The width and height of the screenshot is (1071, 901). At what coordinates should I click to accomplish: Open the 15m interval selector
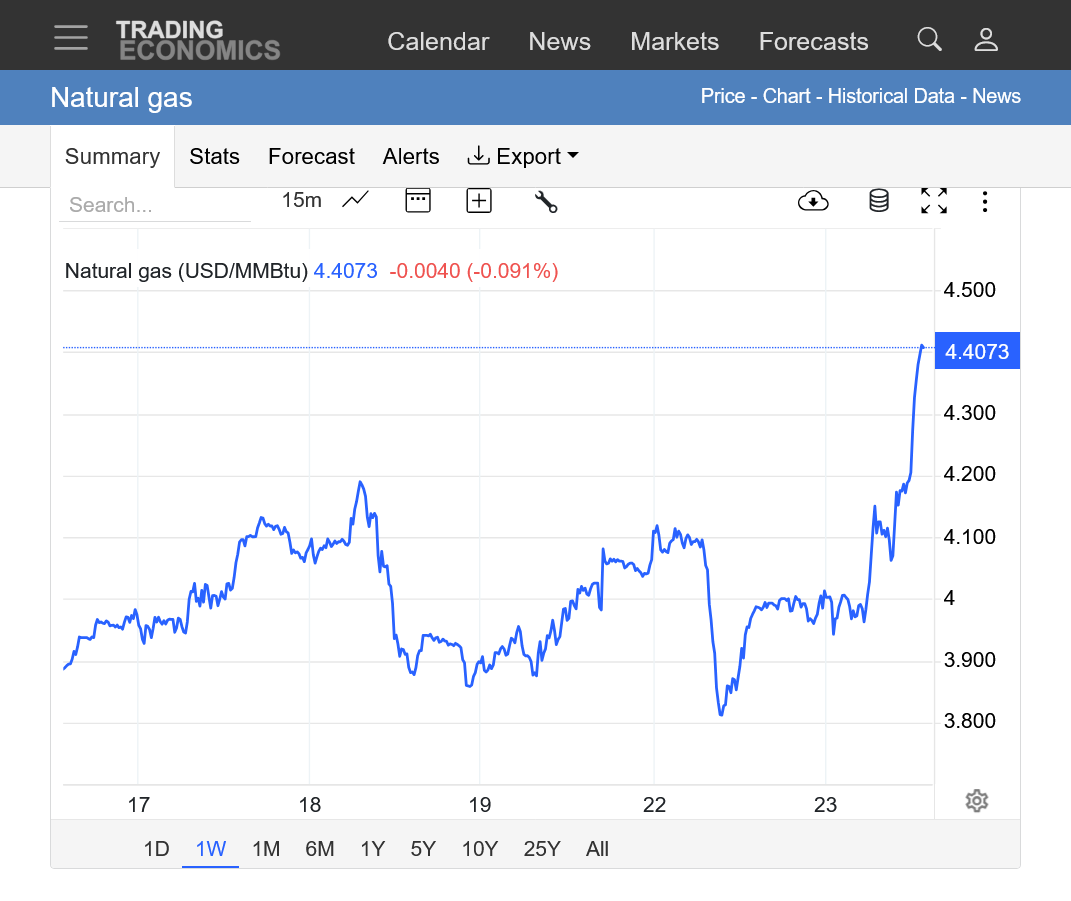tap(301, 200)
